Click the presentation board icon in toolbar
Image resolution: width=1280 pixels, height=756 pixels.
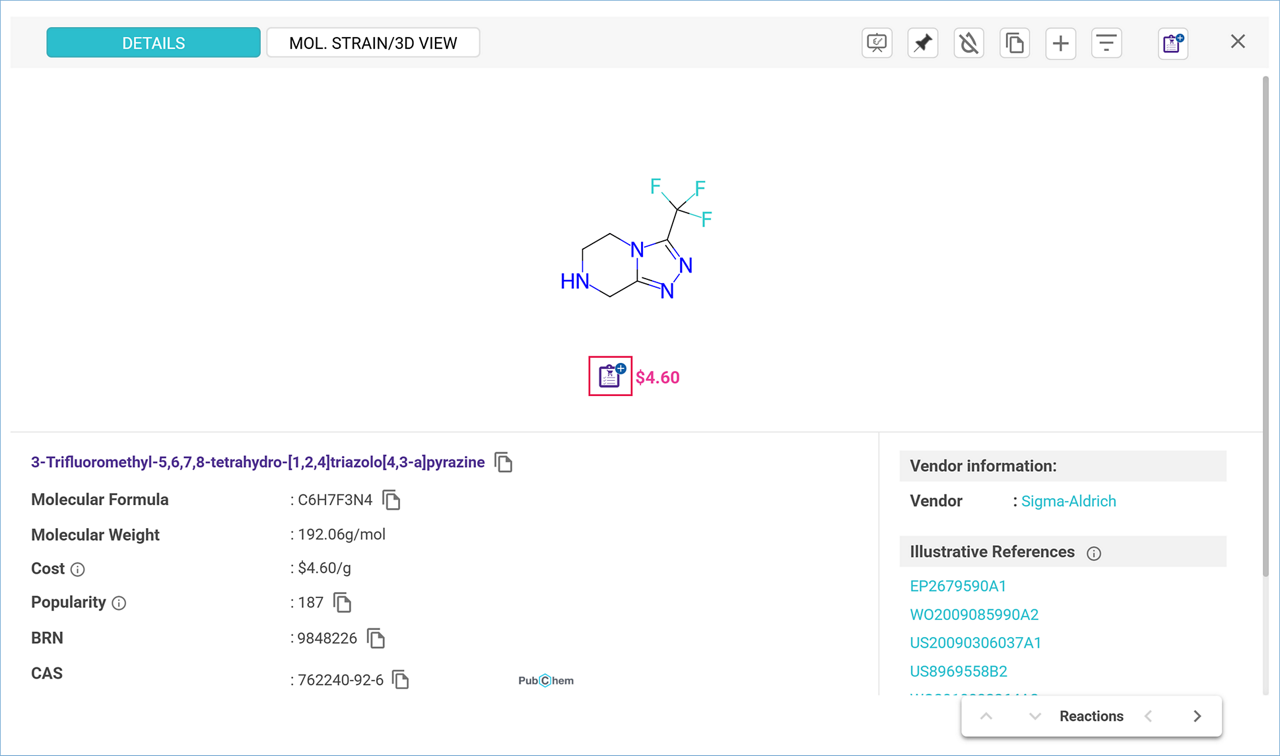click(877, 43)
